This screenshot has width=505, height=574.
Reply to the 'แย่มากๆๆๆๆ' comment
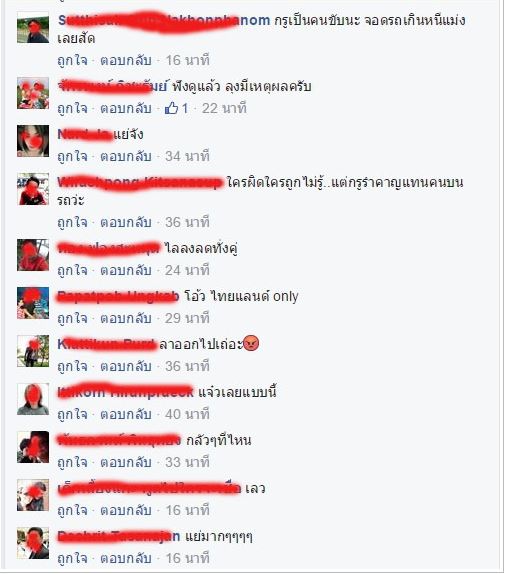[126, 559]
